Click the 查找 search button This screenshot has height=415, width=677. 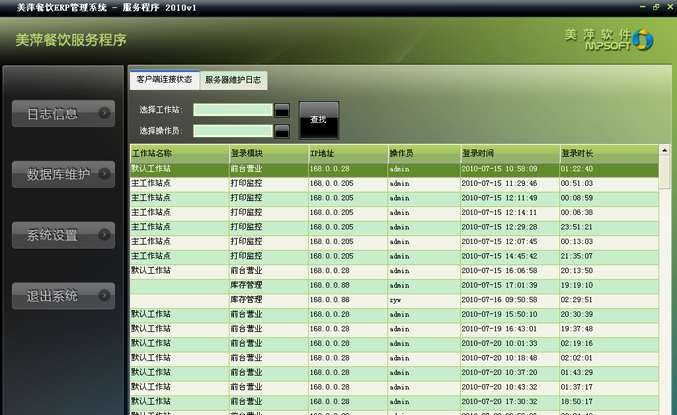click(x=319, y=120)
